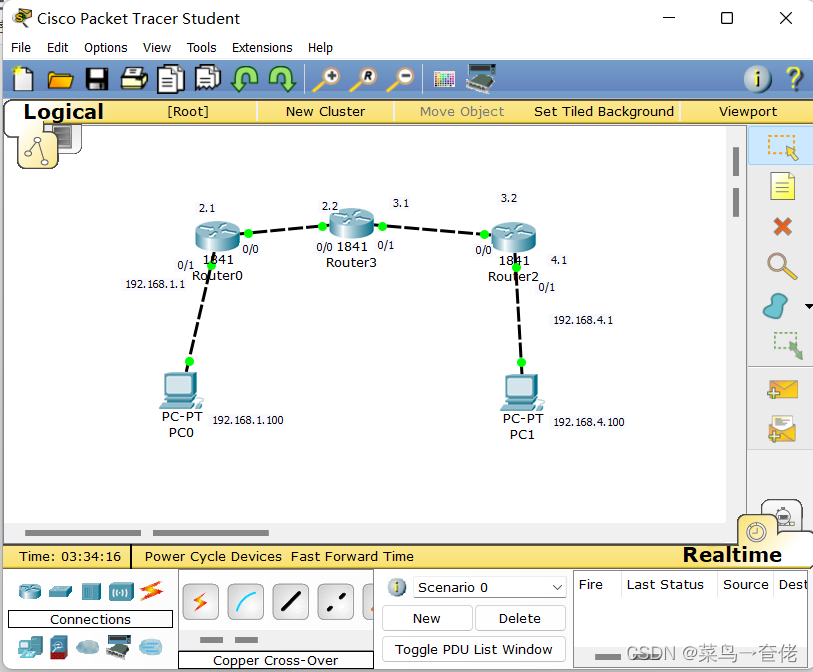Image resolution: width=813 pixels, height=672 pixels.
Task: Click the Paste toolbar icon
Action: coord(208,79)
